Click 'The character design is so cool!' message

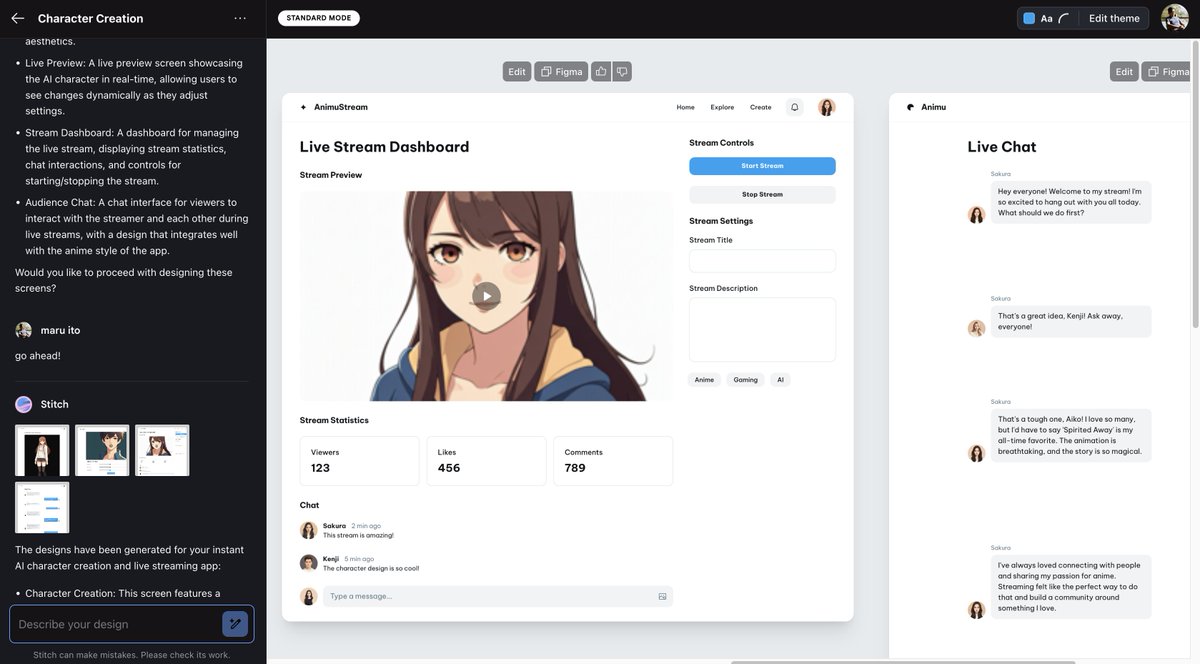click(371, 568)
